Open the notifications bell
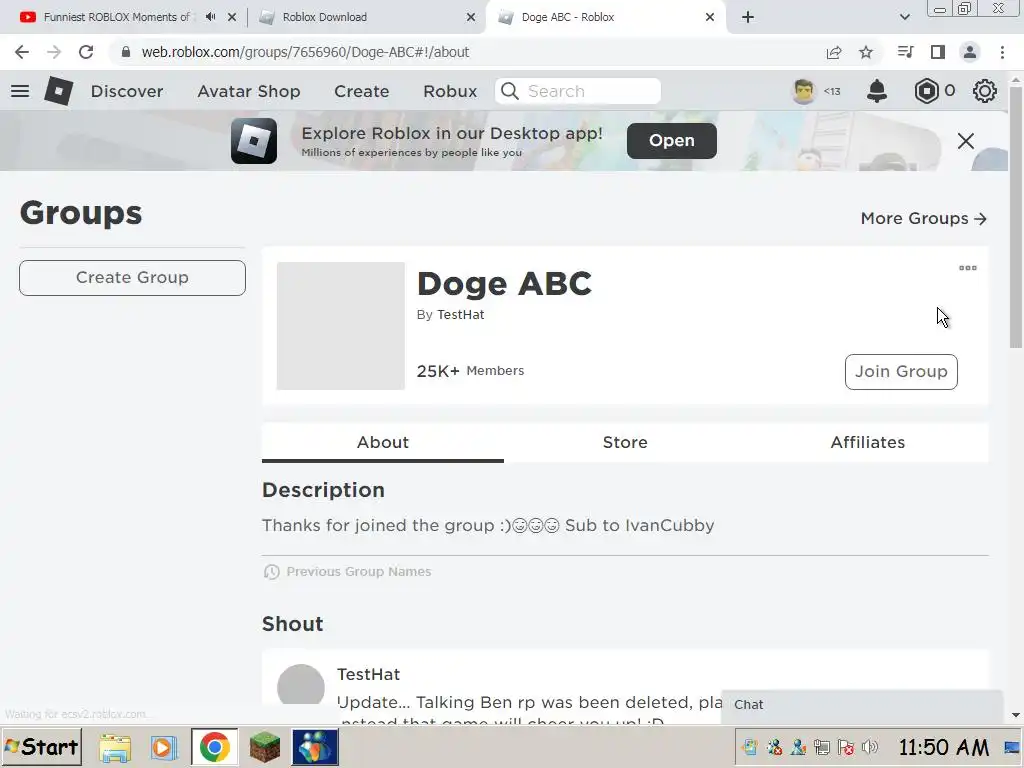 pos(876,91)
